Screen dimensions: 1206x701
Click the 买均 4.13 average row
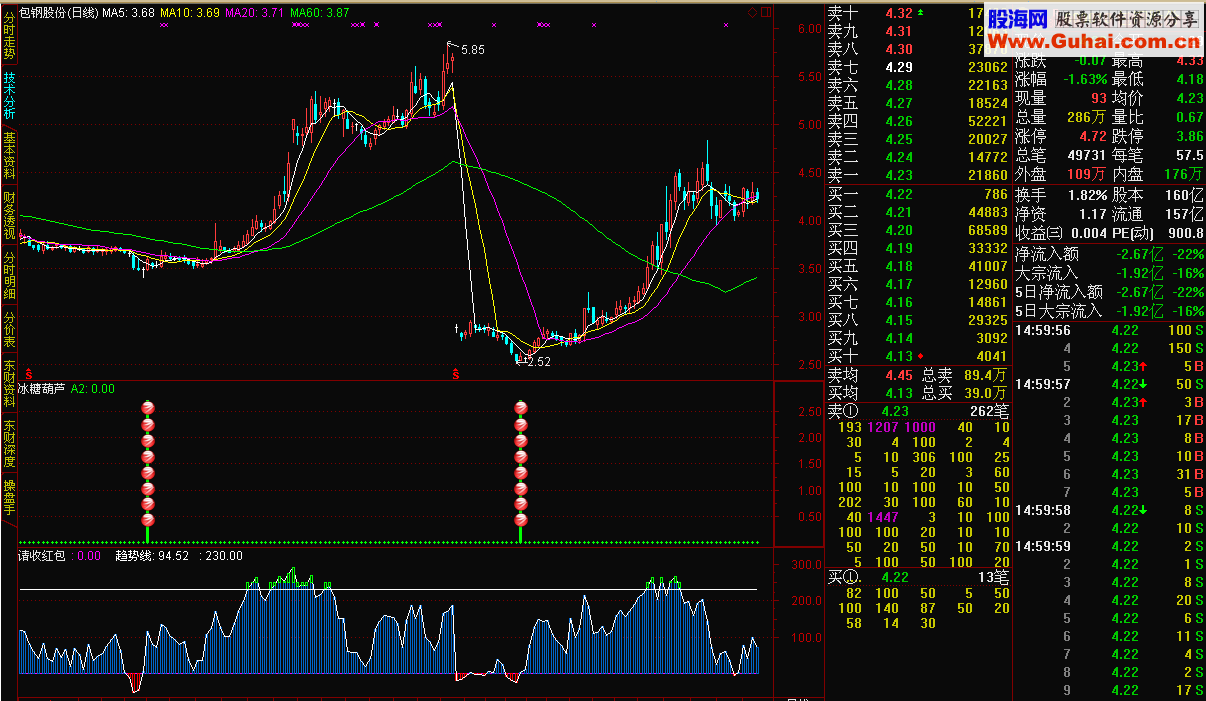870,393
